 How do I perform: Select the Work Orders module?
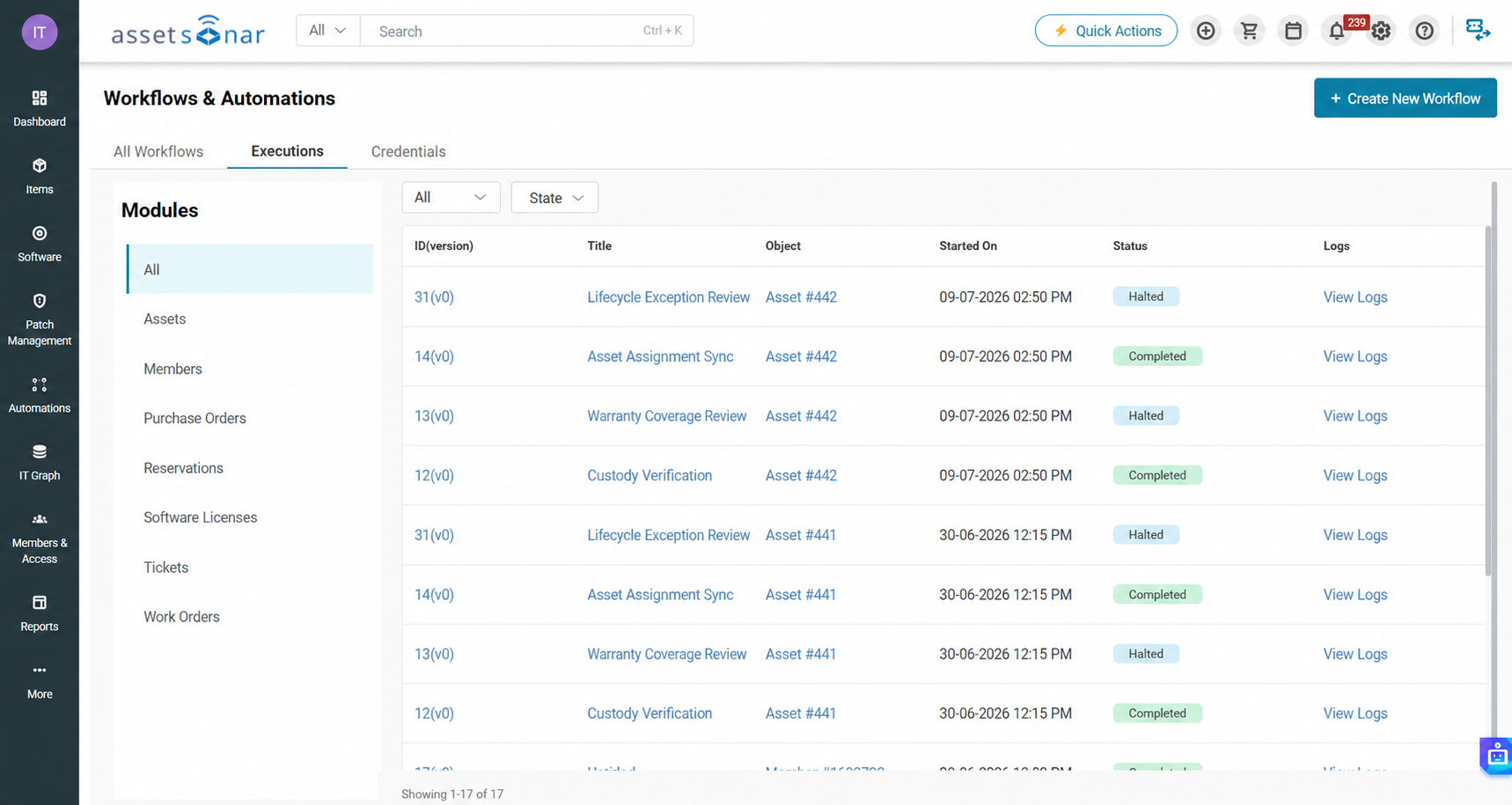pyautogui.click(x=181, y=617)
